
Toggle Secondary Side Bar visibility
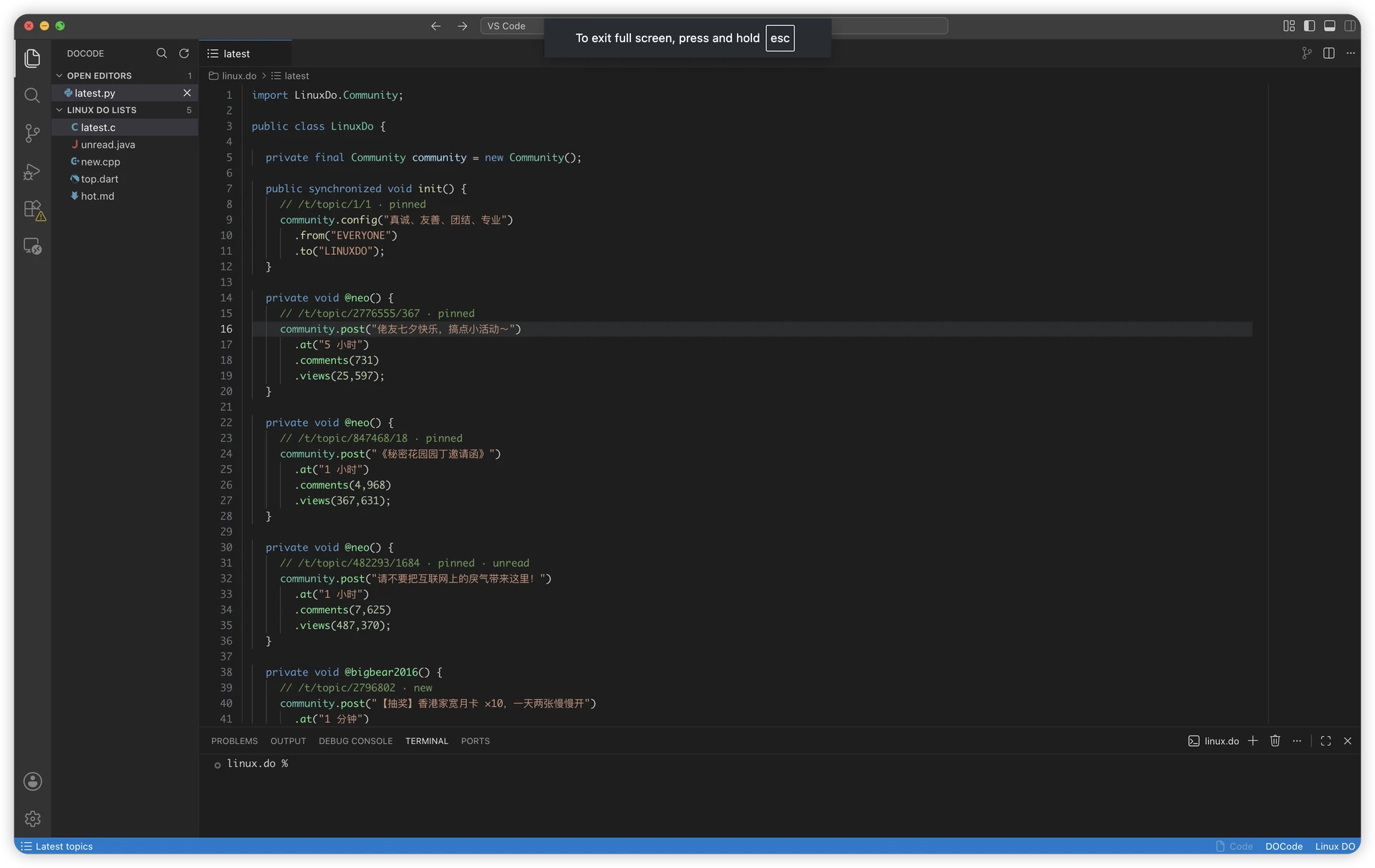pos(1350,26)
